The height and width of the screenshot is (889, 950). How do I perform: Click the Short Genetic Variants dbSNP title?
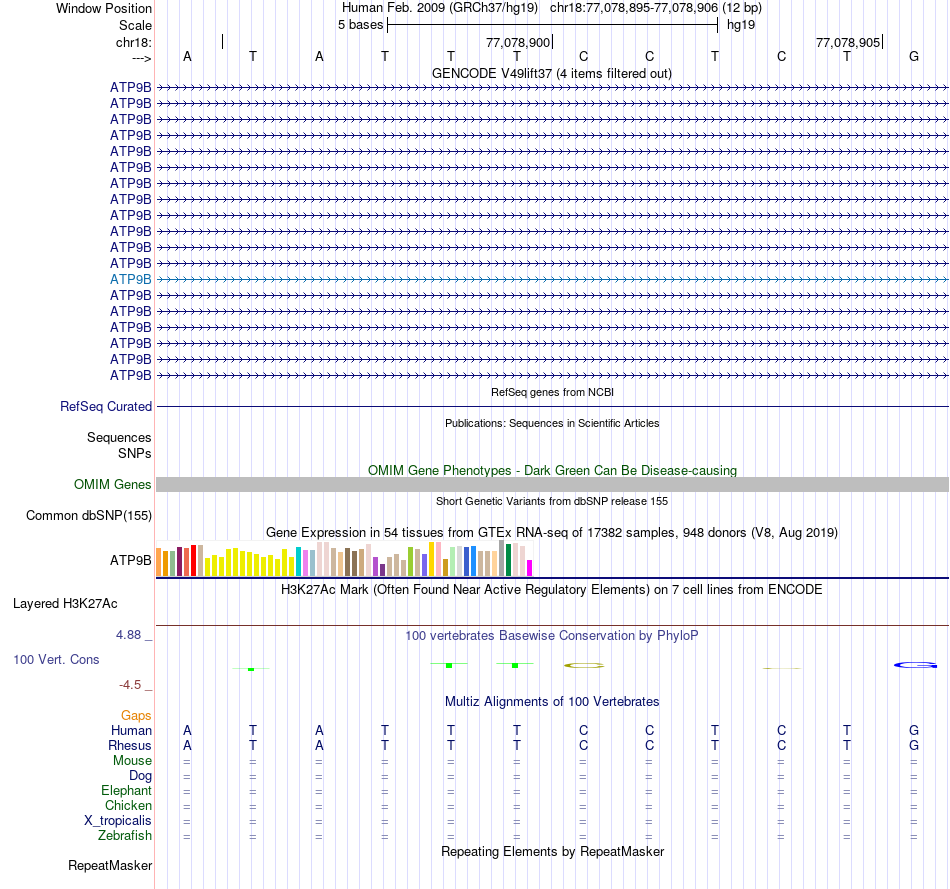point(552,501)
